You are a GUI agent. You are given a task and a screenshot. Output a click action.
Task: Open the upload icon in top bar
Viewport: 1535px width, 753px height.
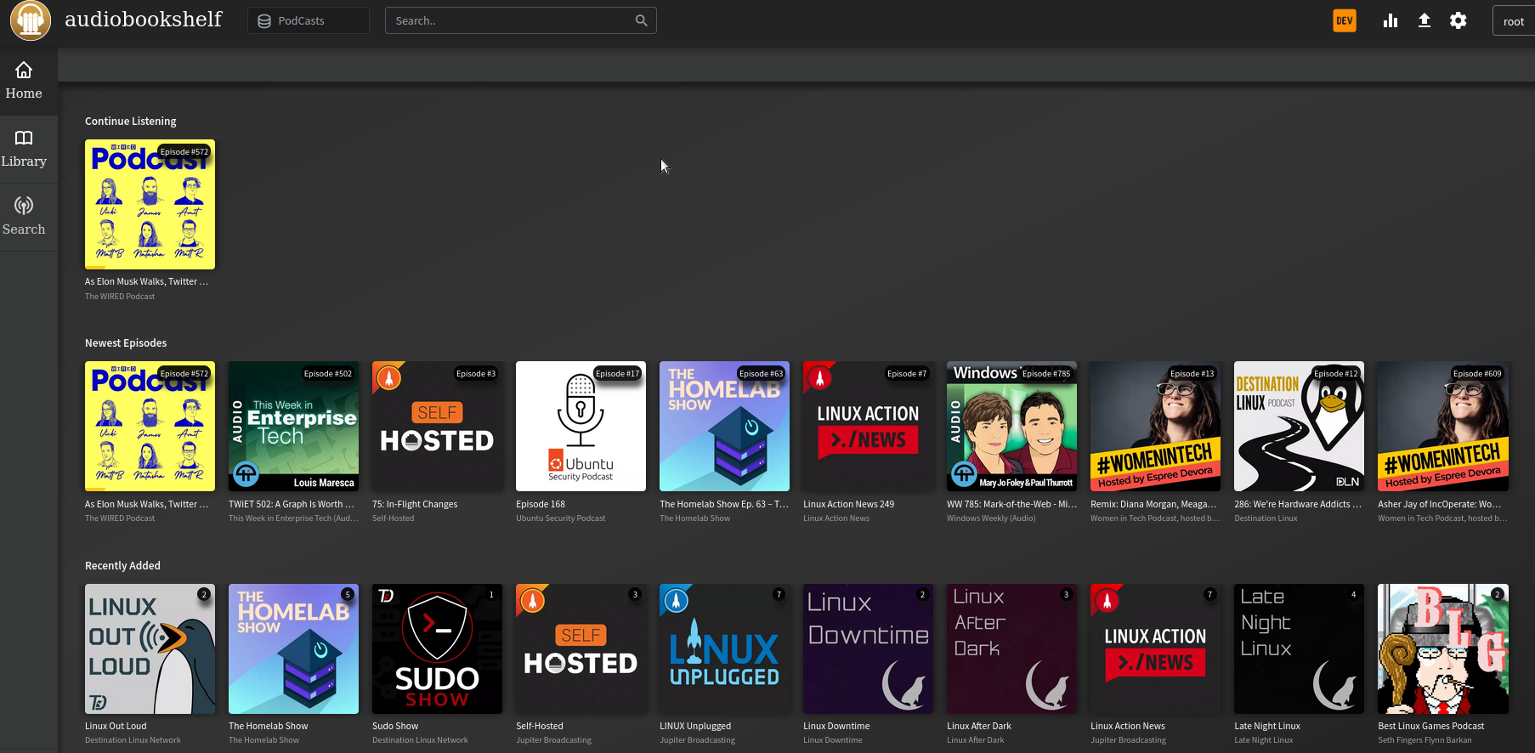pyautogui.click(x=1424, y=20)
